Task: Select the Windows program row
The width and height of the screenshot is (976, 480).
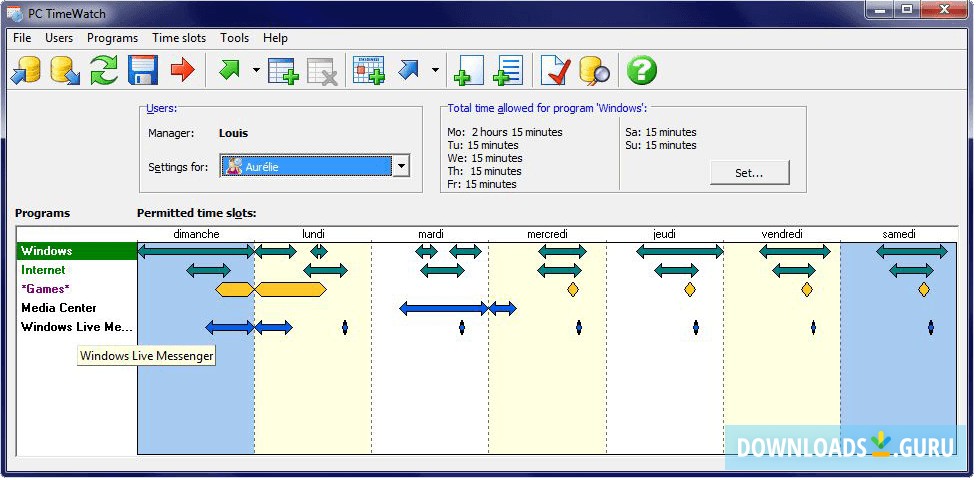Action: 77,251
